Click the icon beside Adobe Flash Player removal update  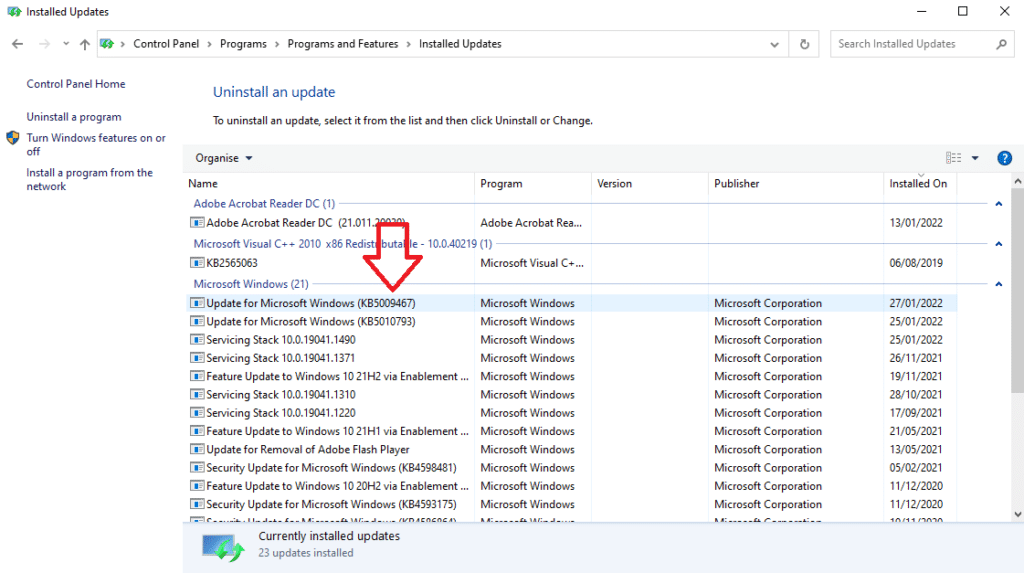pos(197,450)
